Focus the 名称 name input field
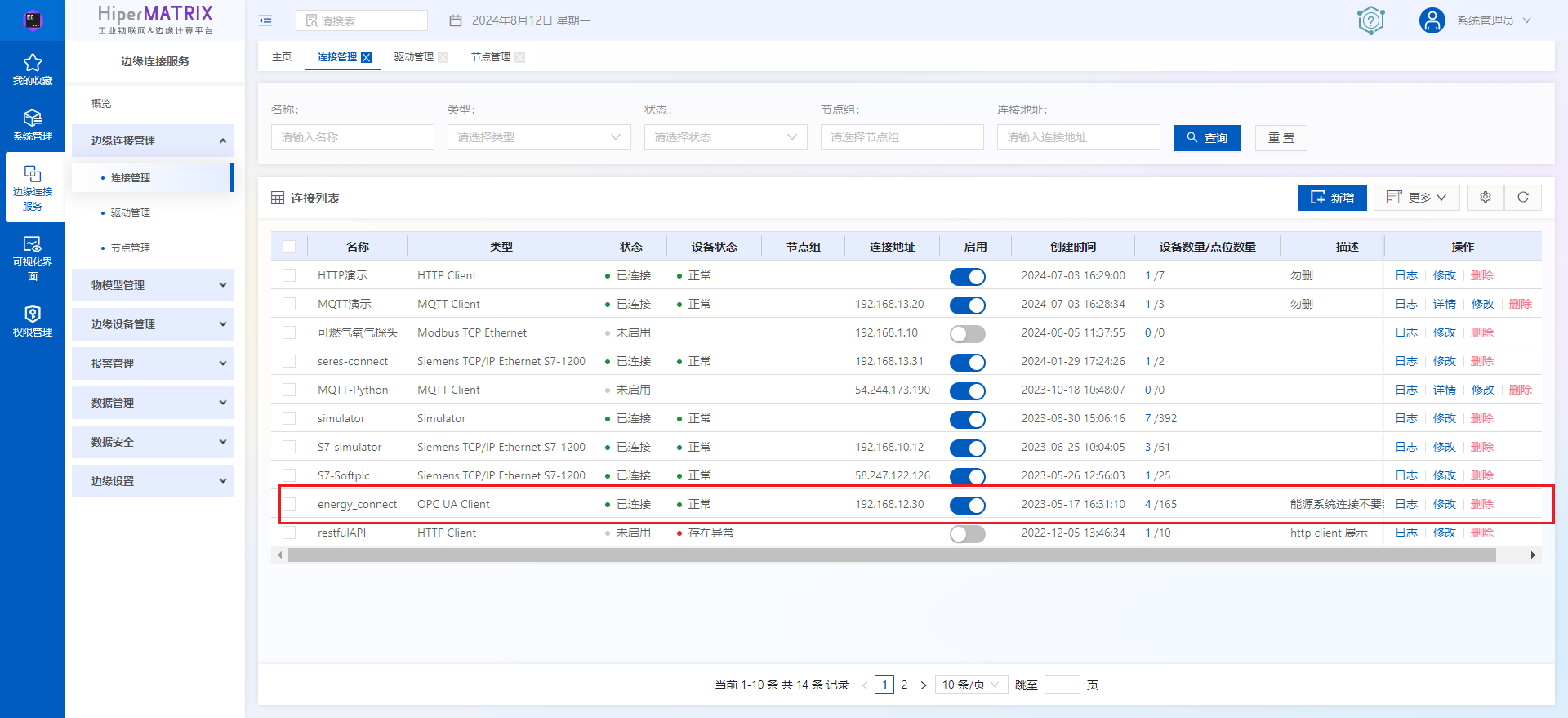Viewport: 1568px width, 718px height. click(x=353, y=137)
